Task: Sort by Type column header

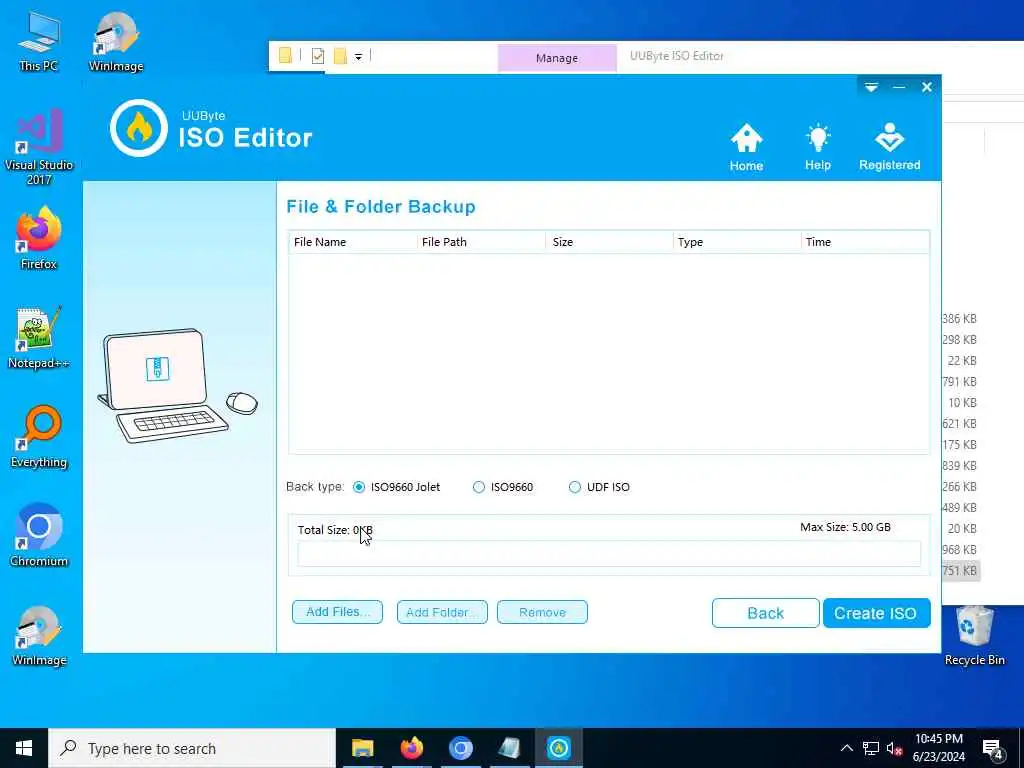Action: click(737, 242)
